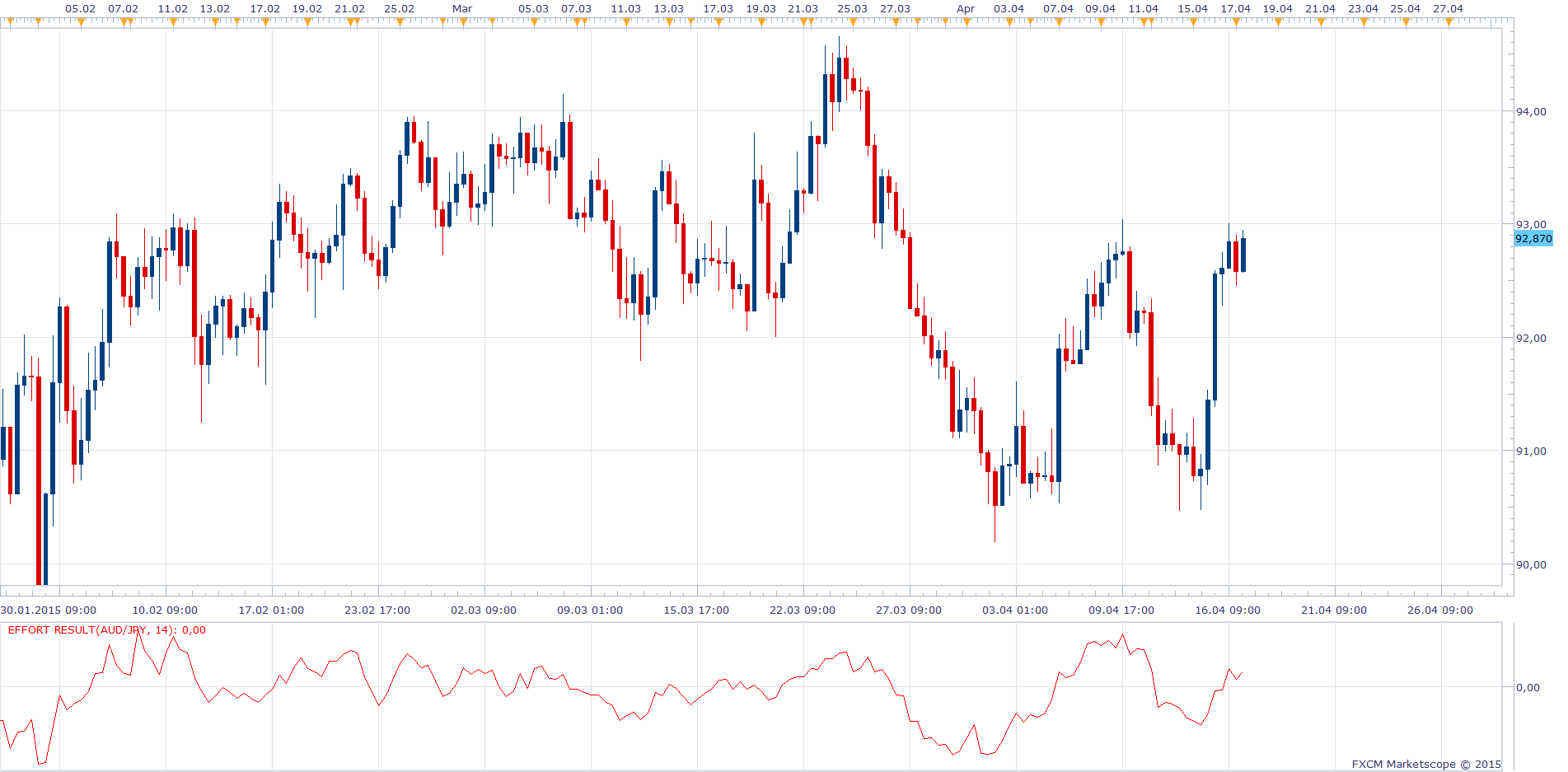Select the 30.01.2015 09:00 time label

(49, 611)
